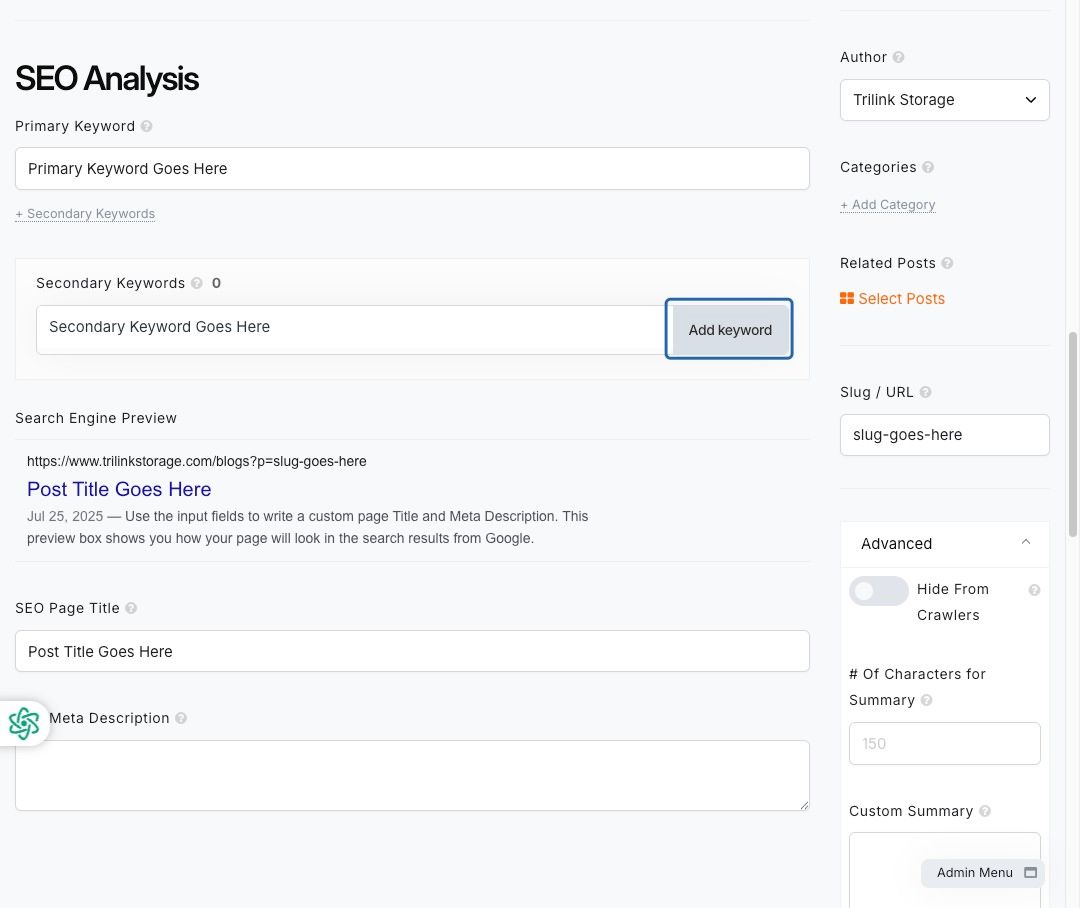1080x908 pixels.
Task: Focus the Slug / URL input field
Action: [x=944, y=435]
